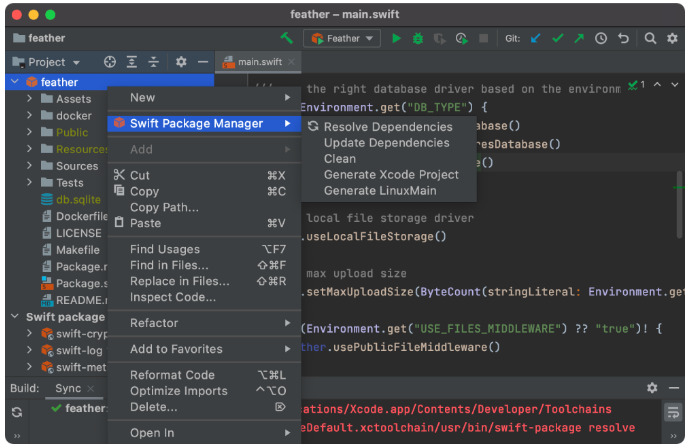Viewport: 692px width, 448px height.
Task: Open Add to Favorites submenu
Action: pos(204,349)
